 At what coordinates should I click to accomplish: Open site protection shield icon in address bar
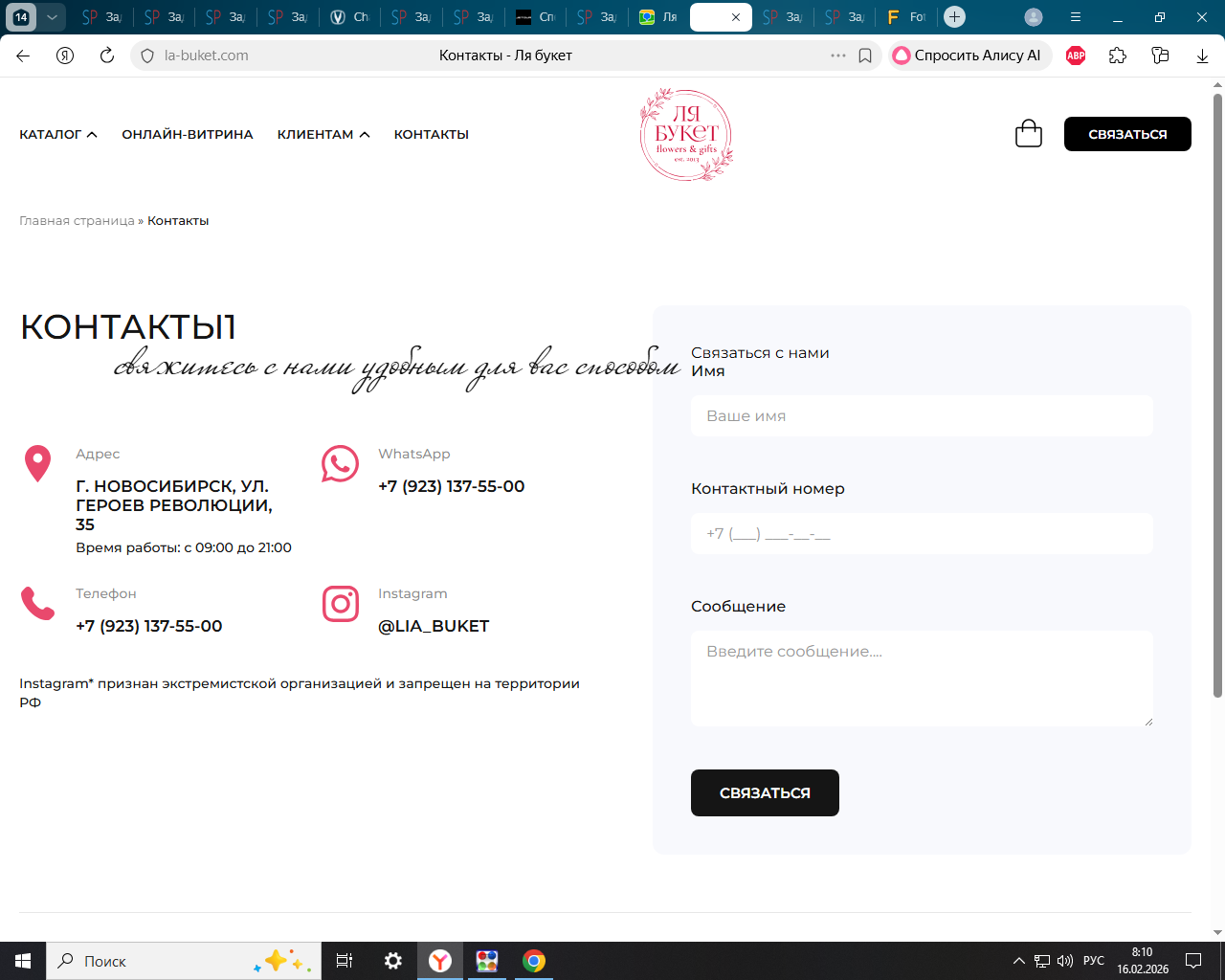pyautogui.click(x=147, y=56)
